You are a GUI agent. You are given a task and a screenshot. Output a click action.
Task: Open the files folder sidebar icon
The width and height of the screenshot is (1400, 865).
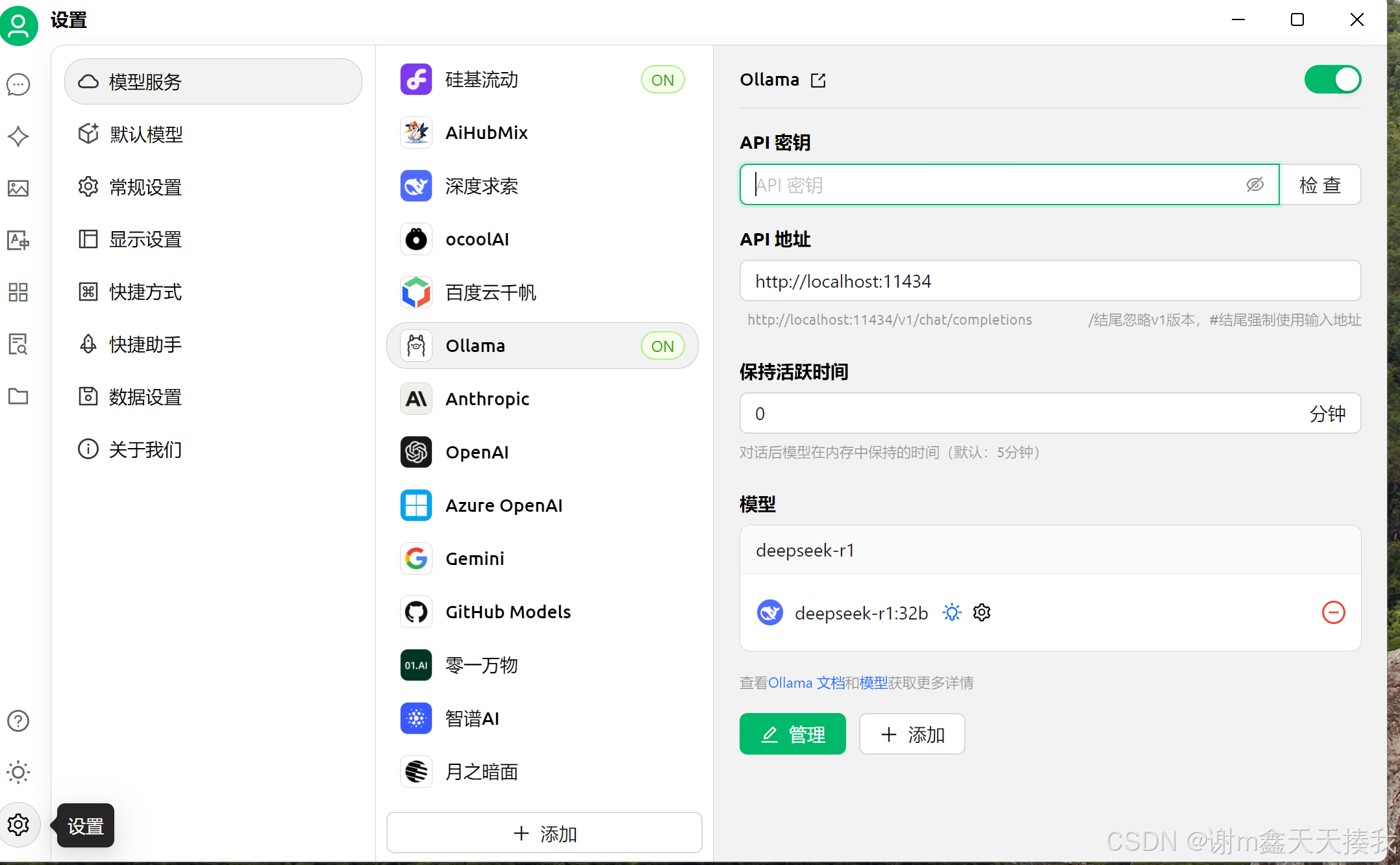18,396
